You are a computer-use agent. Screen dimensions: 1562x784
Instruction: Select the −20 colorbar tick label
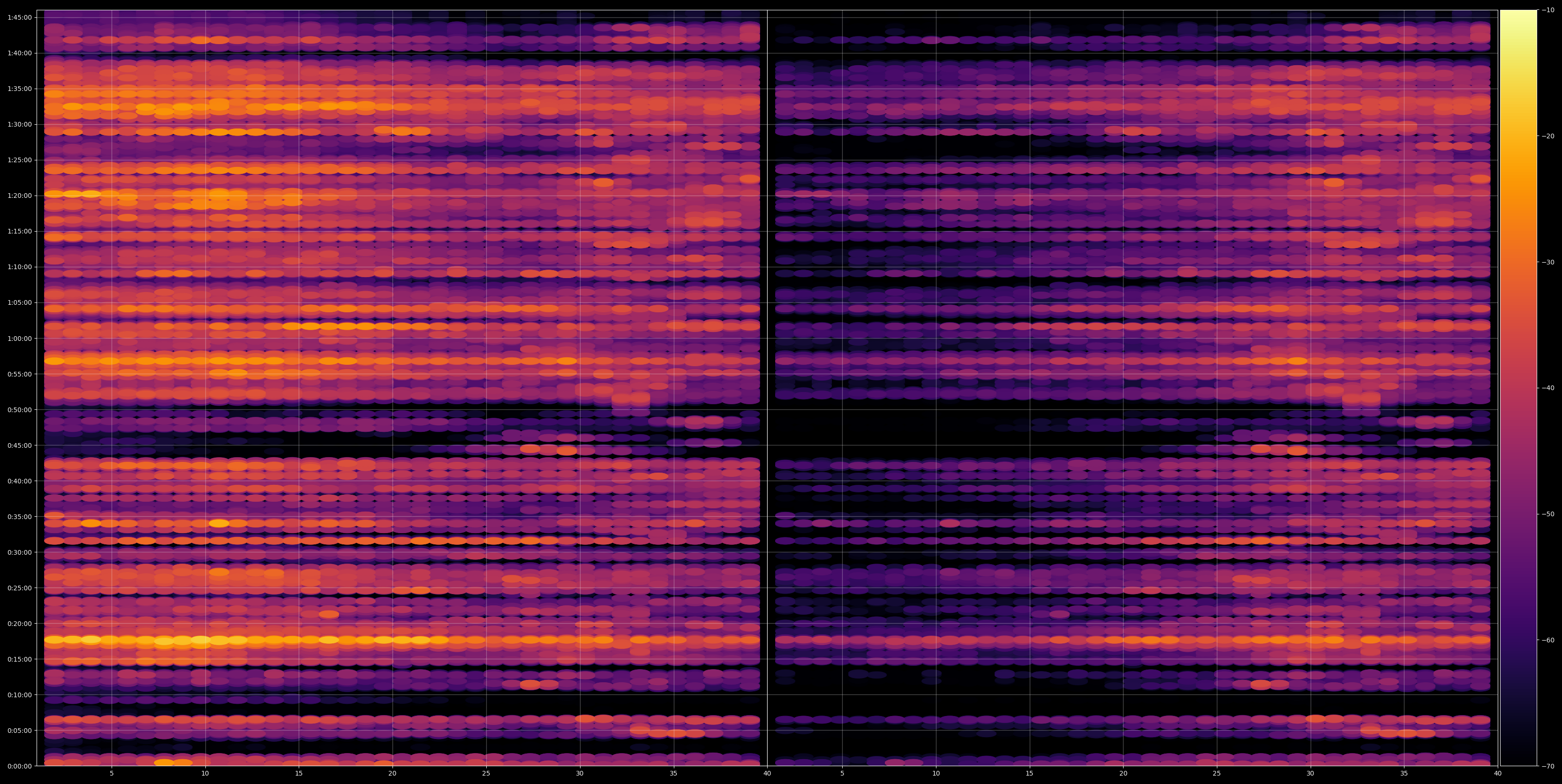point(1548,136)
